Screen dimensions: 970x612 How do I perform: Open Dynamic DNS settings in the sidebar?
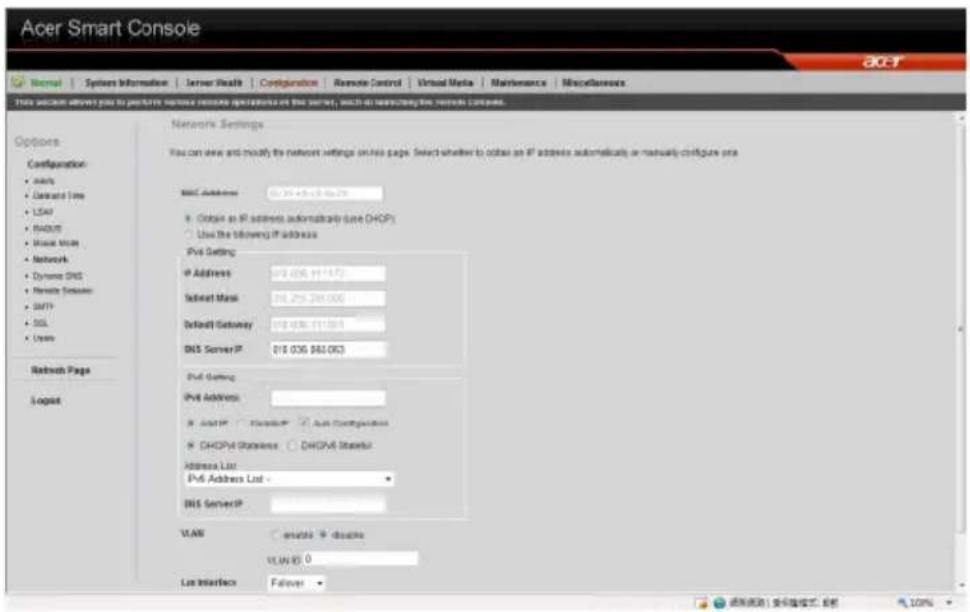tap(58, 276)
